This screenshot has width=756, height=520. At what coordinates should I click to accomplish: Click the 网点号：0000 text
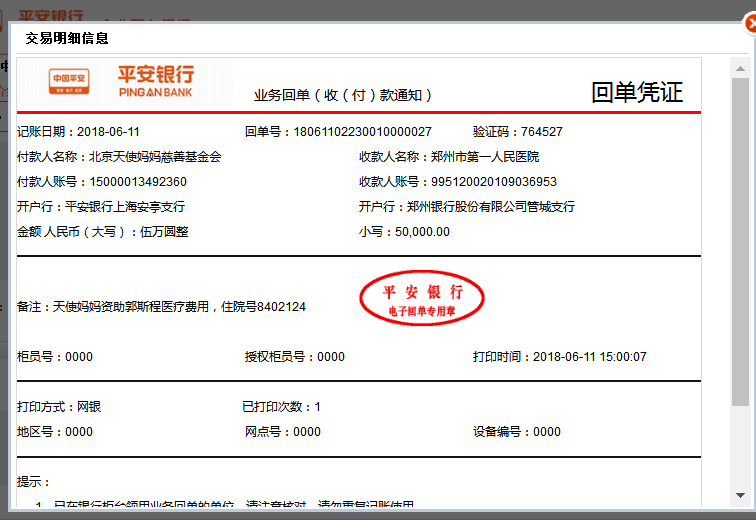[x=283, y=431]
